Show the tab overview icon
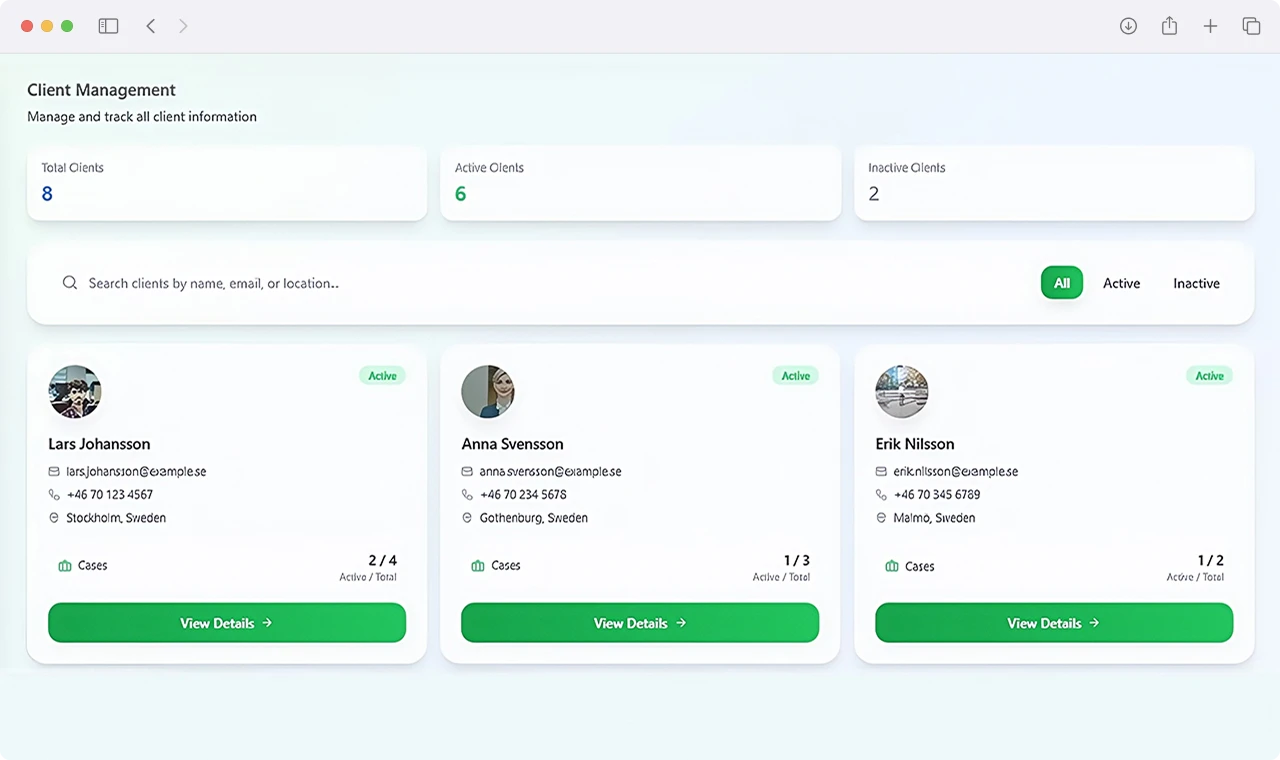The width and height of the screenshot is (1280, 760). [1251, 26]
